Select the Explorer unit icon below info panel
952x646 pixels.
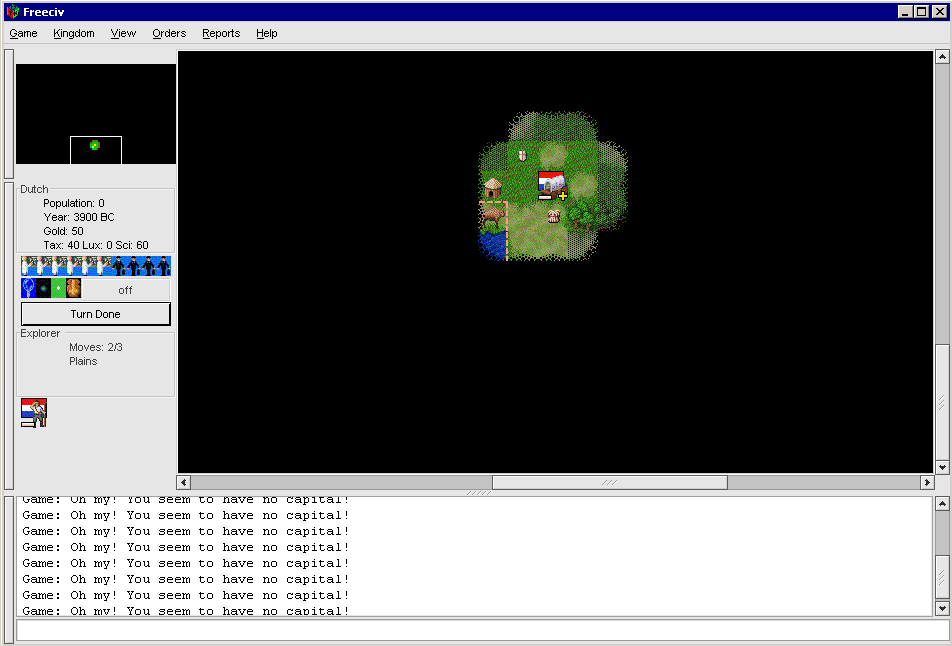tap(34, 413)
